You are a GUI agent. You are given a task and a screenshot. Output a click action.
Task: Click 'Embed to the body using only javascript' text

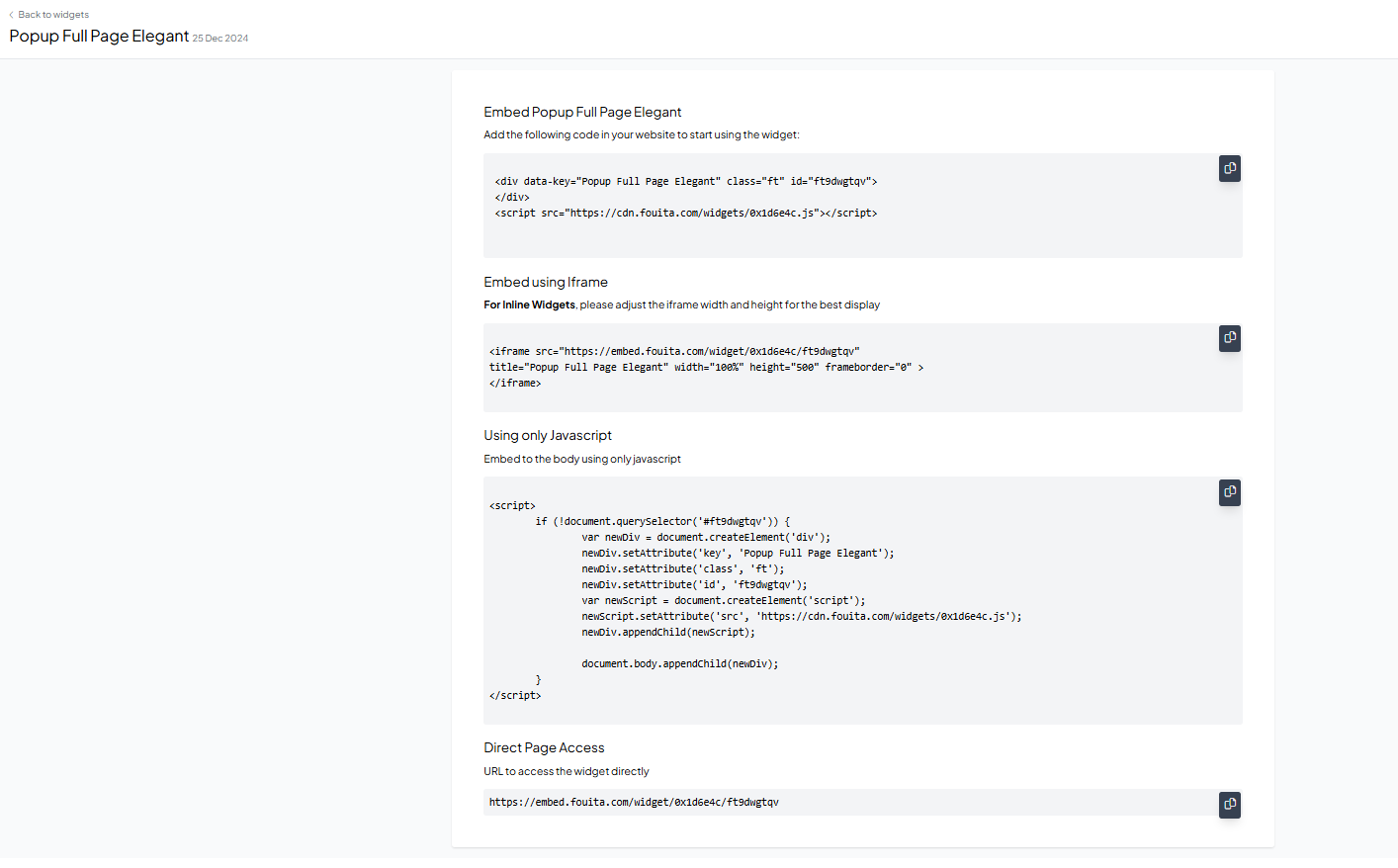[582, 459]
